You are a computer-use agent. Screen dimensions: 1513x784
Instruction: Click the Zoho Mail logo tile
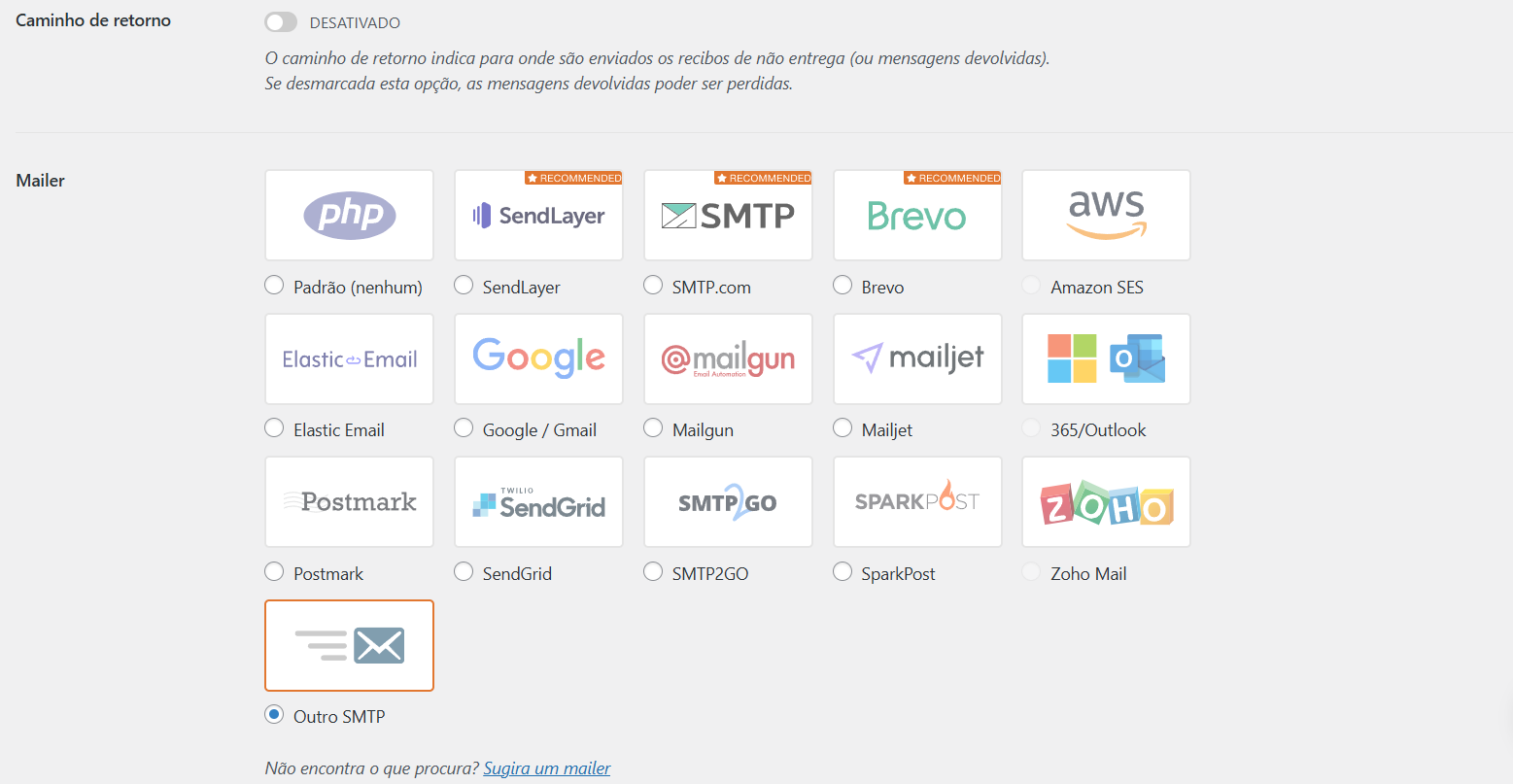coord(1106,502)
